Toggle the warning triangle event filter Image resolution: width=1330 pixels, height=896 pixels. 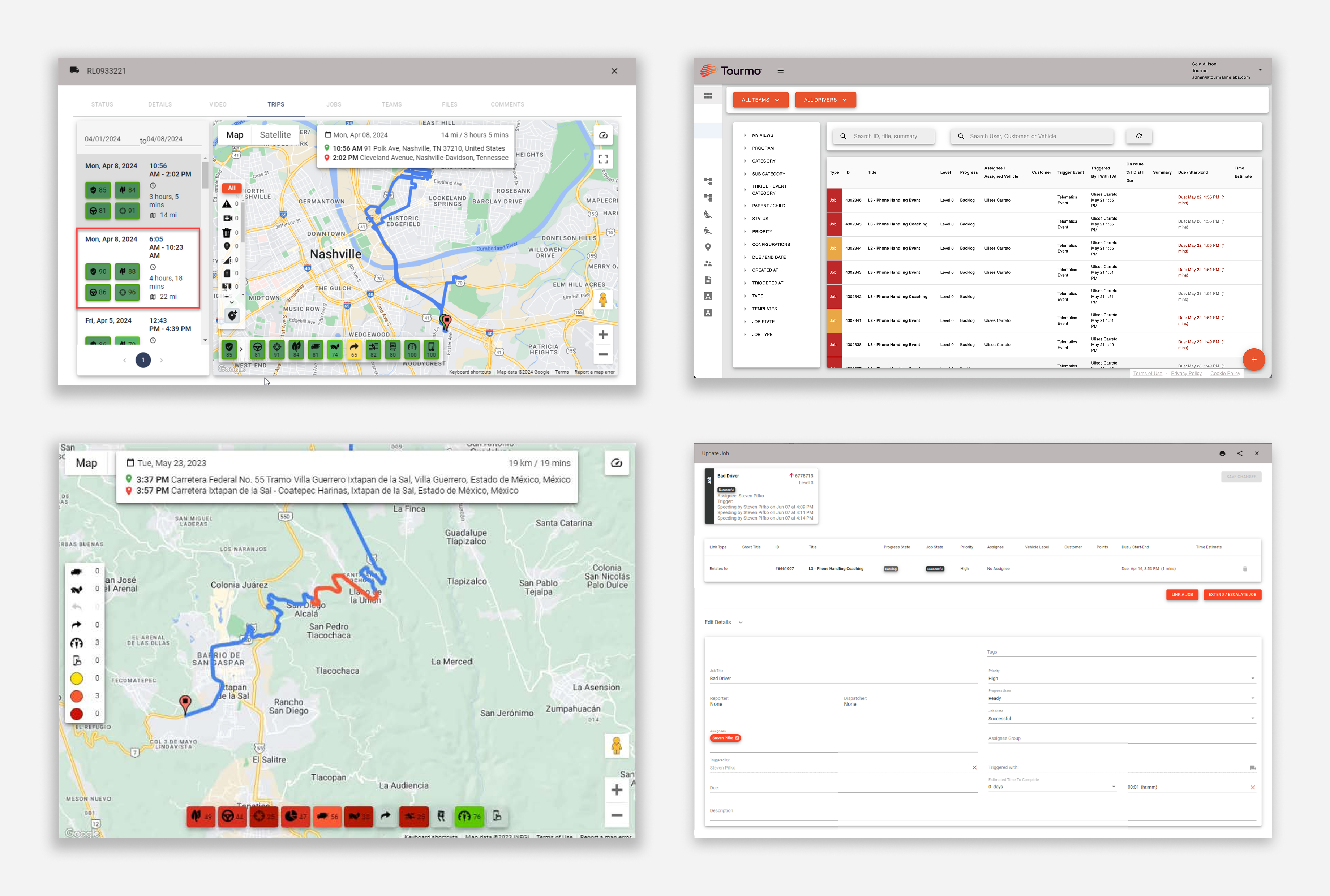[x=227, y=204]
